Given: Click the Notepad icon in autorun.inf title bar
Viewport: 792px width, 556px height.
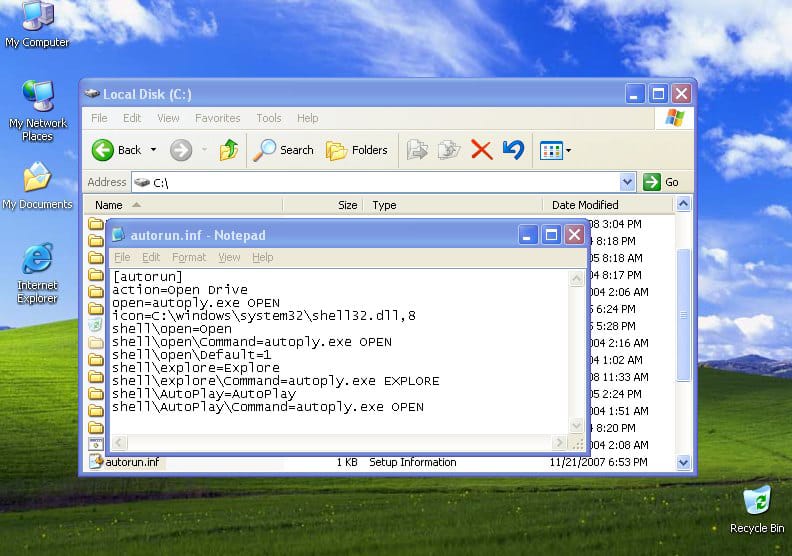Looking at the screenshot, I should [x=118, y=235].
